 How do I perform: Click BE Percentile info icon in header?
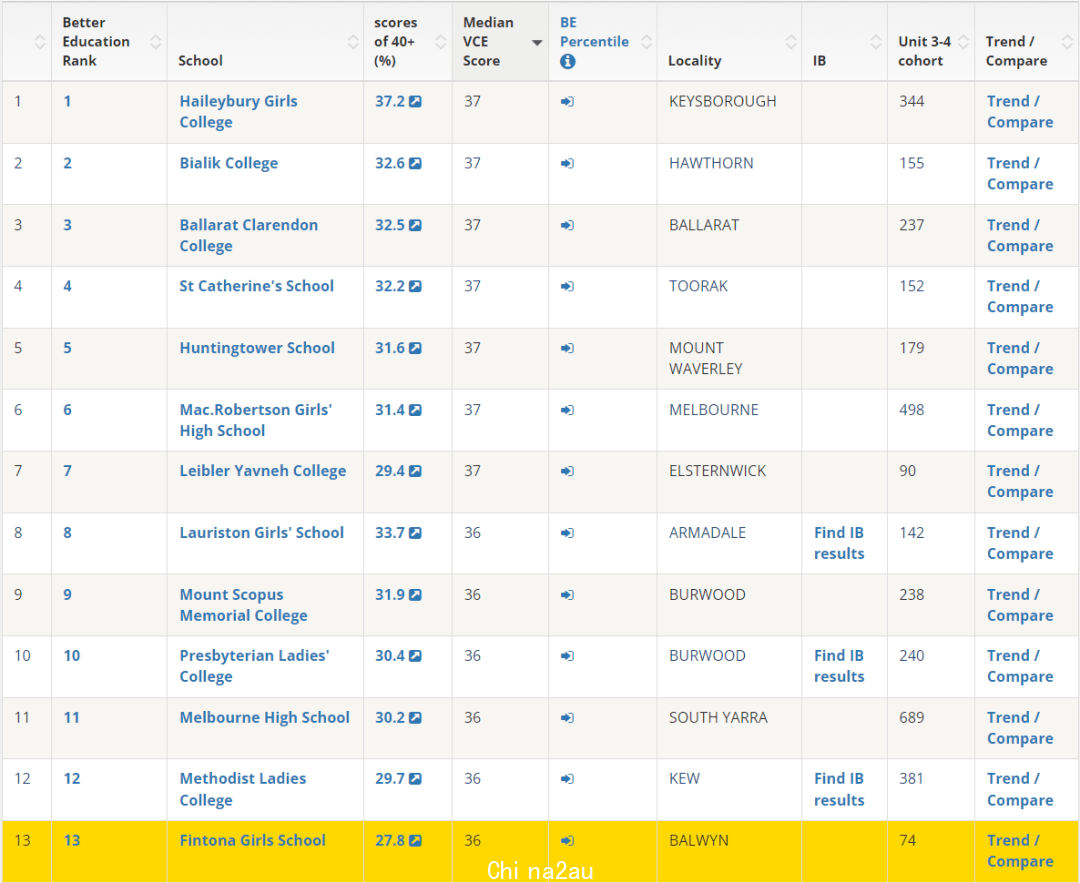point(568,61)
